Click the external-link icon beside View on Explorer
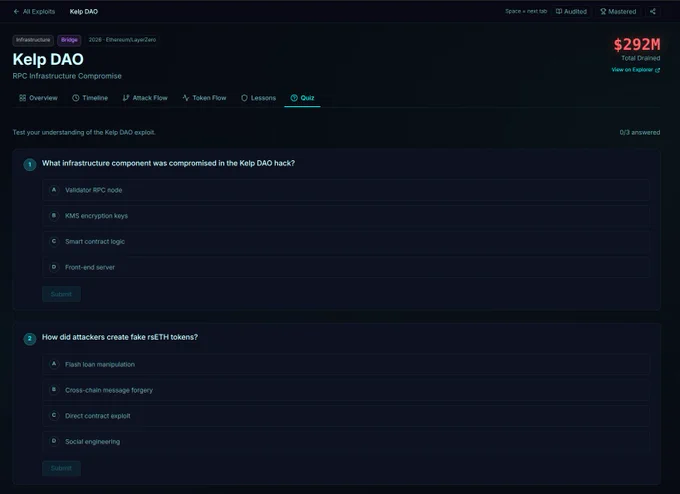Image resolution: width=680 pixels, height=494 pixels. (x=657, y=70)
